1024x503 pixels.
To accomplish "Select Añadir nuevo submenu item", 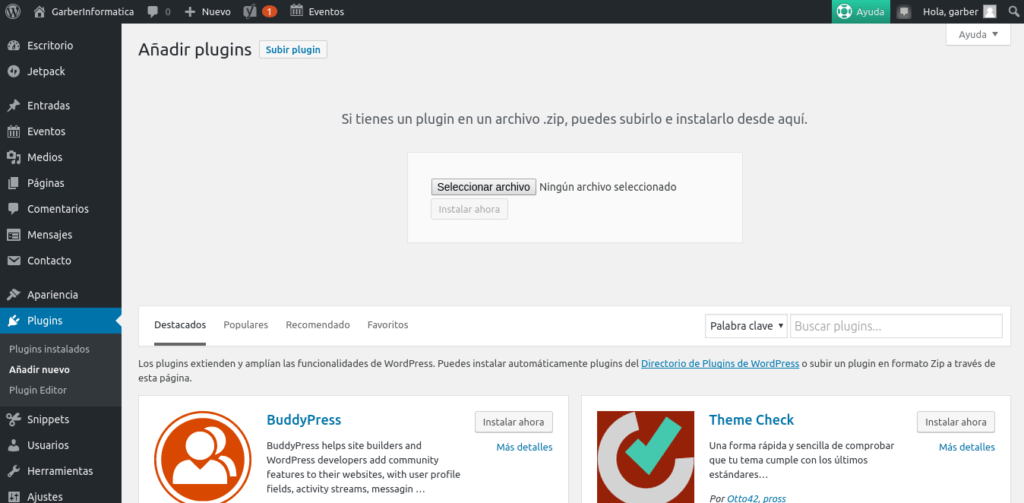I will pos(39,370).
